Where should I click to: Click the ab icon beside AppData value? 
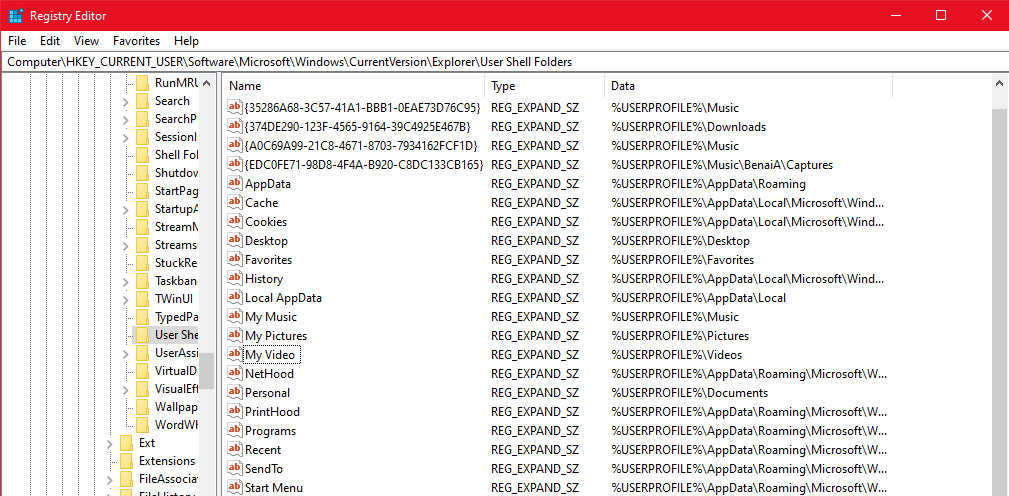pyautogui.click(x=235, y=183)
